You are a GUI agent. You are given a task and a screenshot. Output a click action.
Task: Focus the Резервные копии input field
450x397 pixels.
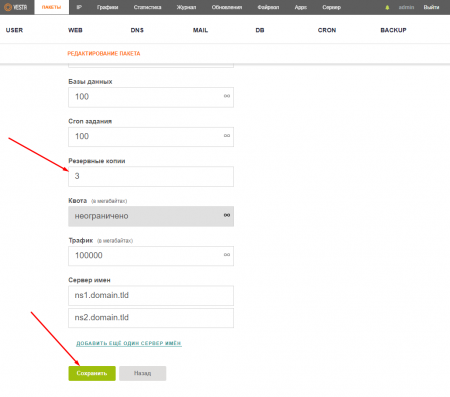click(151, 176)
